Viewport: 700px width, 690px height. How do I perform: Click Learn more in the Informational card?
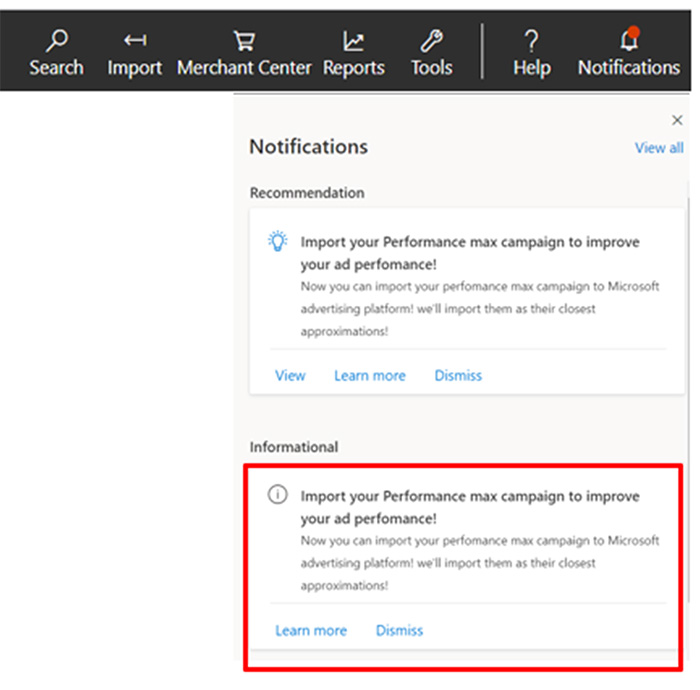coord(311,630)
